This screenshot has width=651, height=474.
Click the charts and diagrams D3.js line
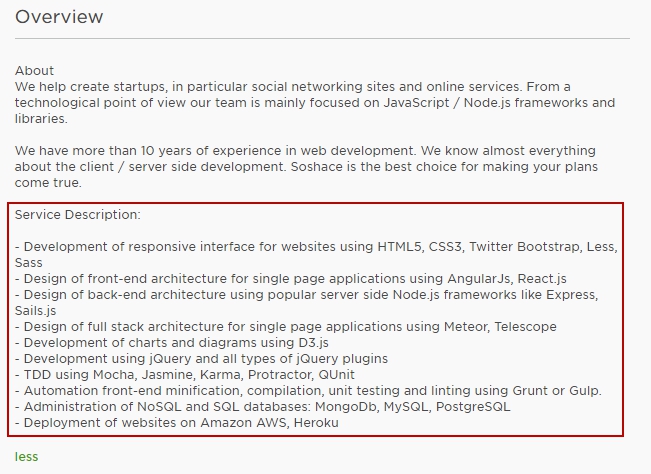172,342
